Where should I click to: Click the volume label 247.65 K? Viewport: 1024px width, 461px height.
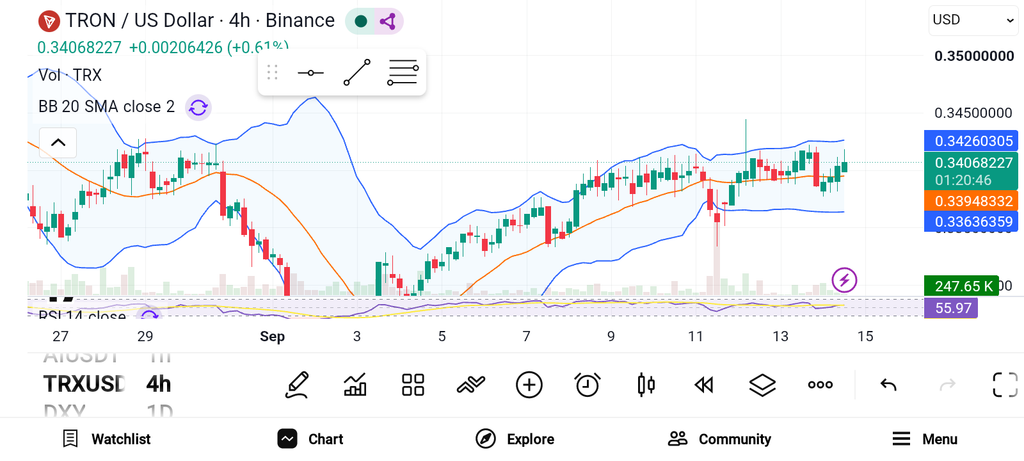(x=961, y=286)
